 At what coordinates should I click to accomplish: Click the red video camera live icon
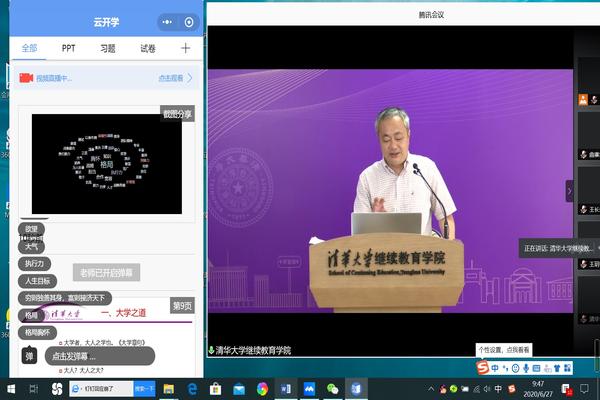tap(26, 78)
